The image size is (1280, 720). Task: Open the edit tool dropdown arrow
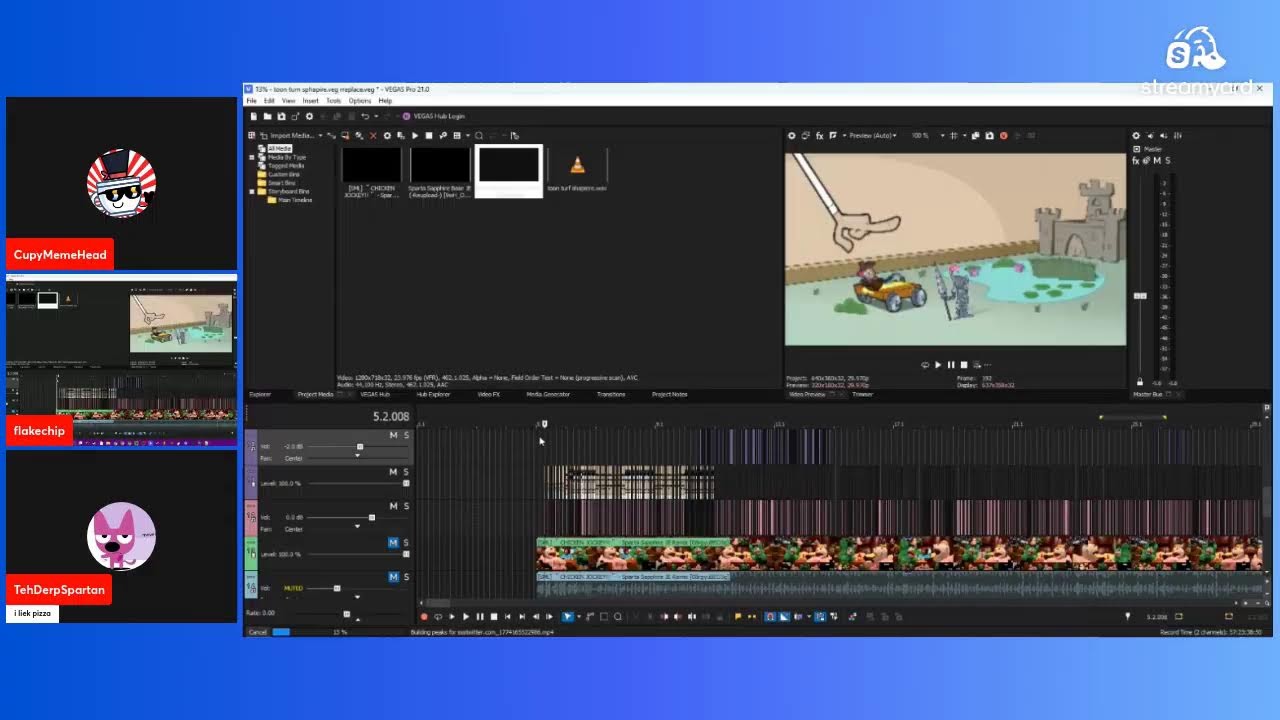tap(579, 617)
